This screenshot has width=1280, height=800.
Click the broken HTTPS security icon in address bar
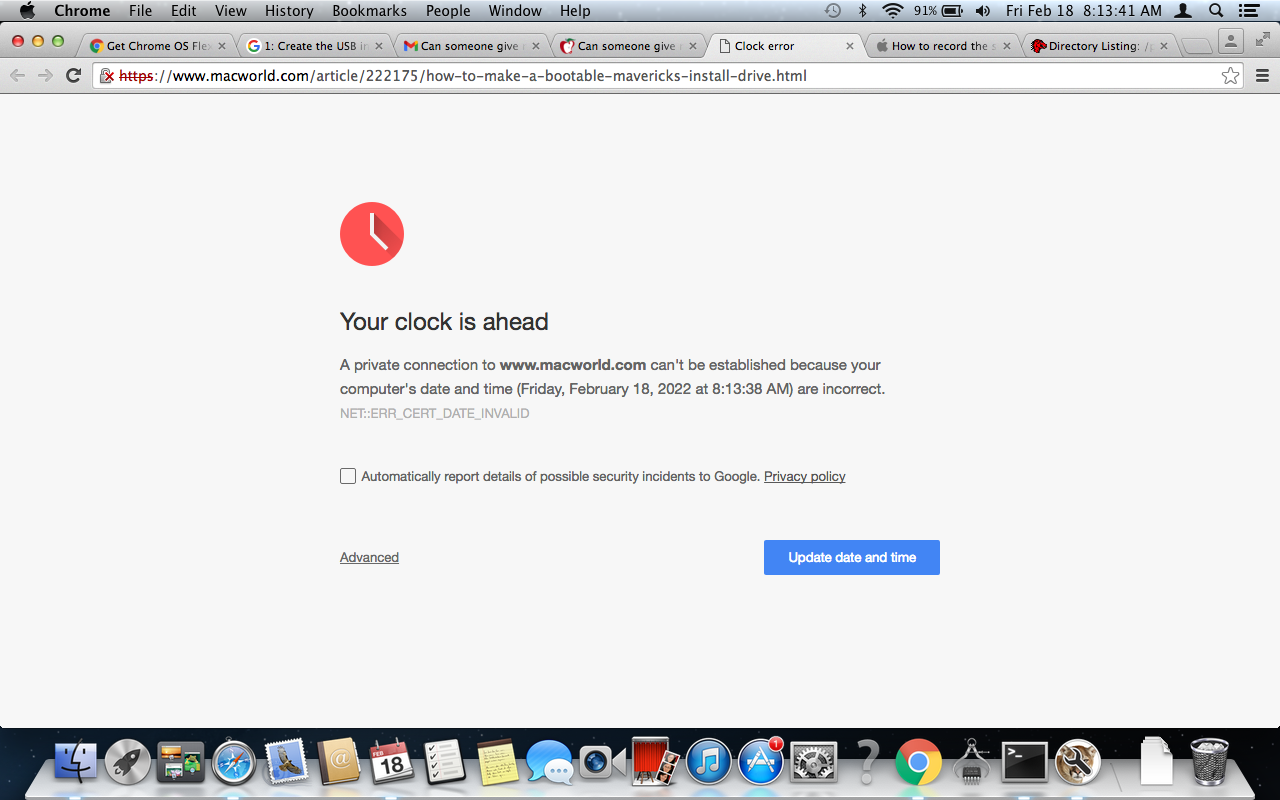point(108,76)
